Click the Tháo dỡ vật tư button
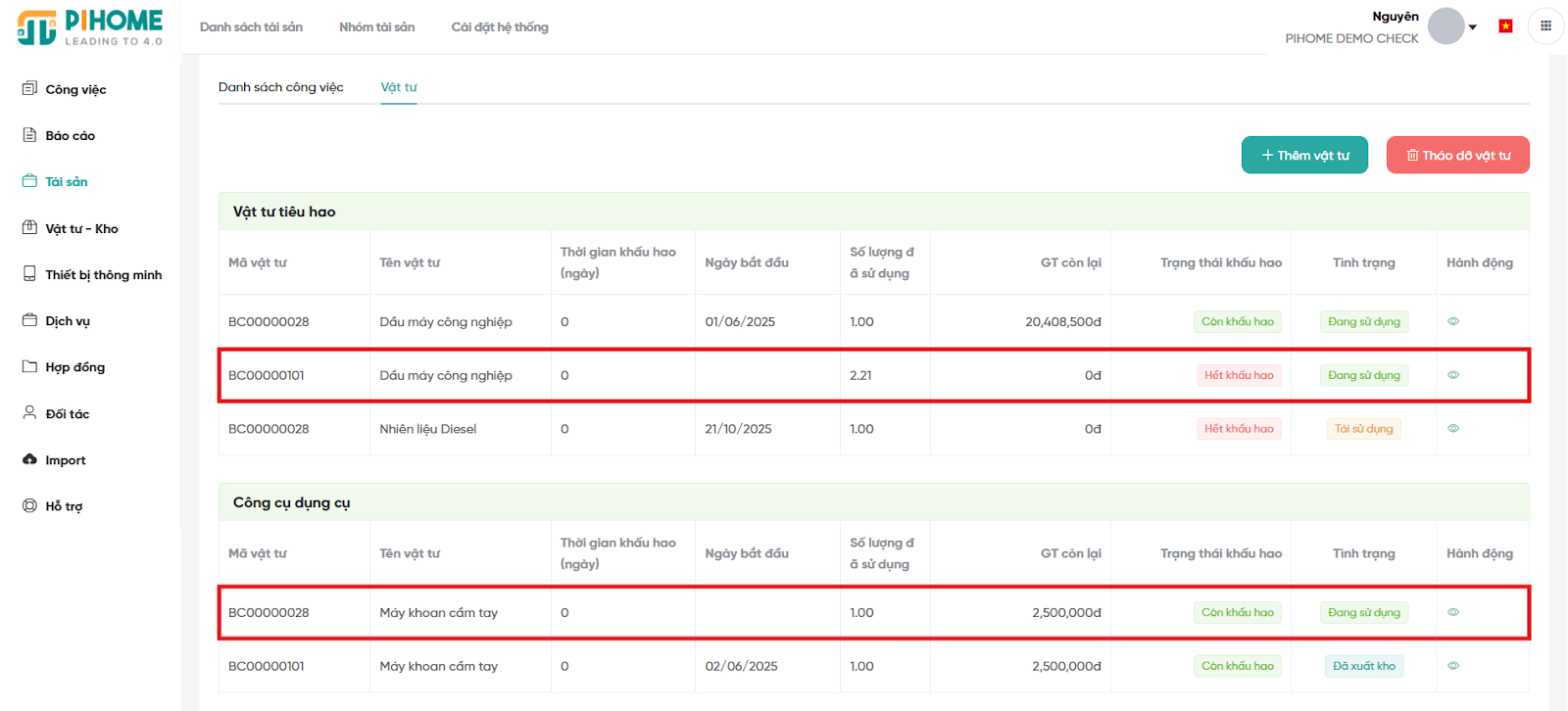1568x711 pixels. pyautogui.click(x=1457, y=155)
